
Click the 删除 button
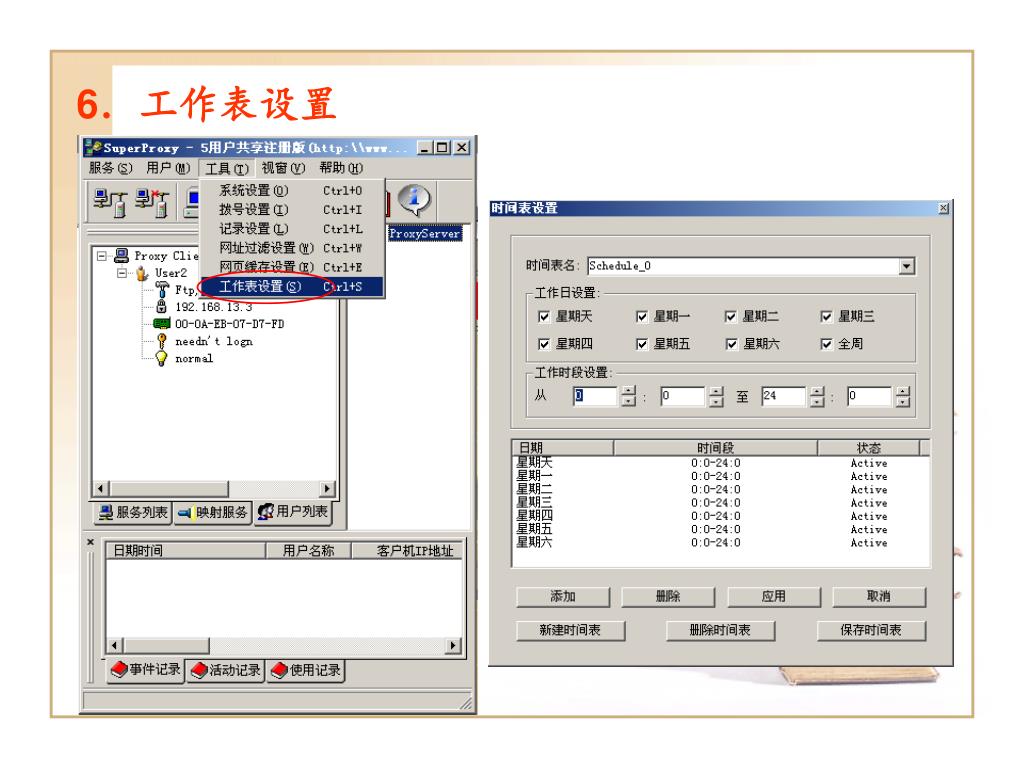point(668,596)
